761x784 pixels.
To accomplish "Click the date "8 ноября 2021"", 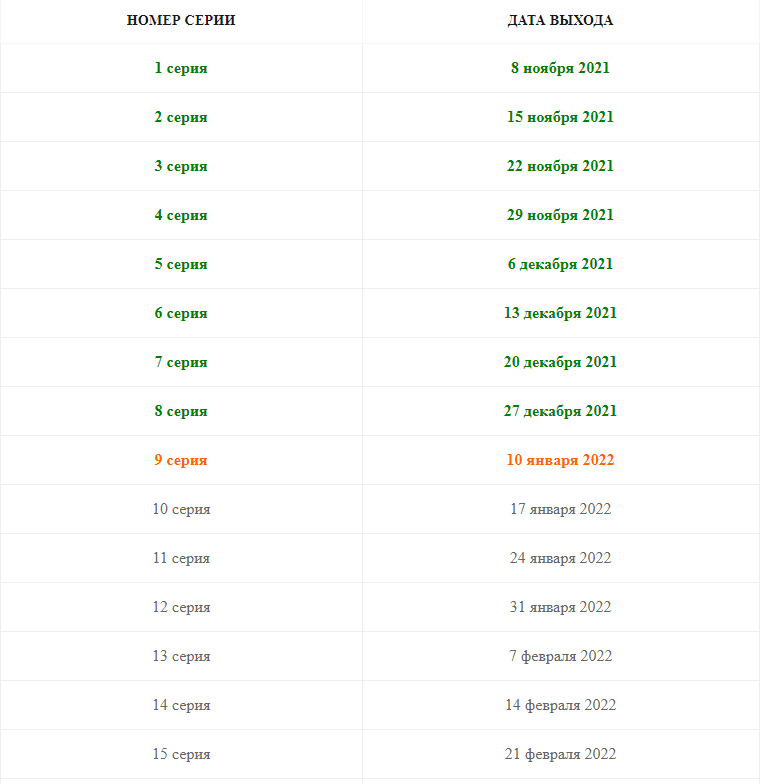I will click(x=560, y=68).
